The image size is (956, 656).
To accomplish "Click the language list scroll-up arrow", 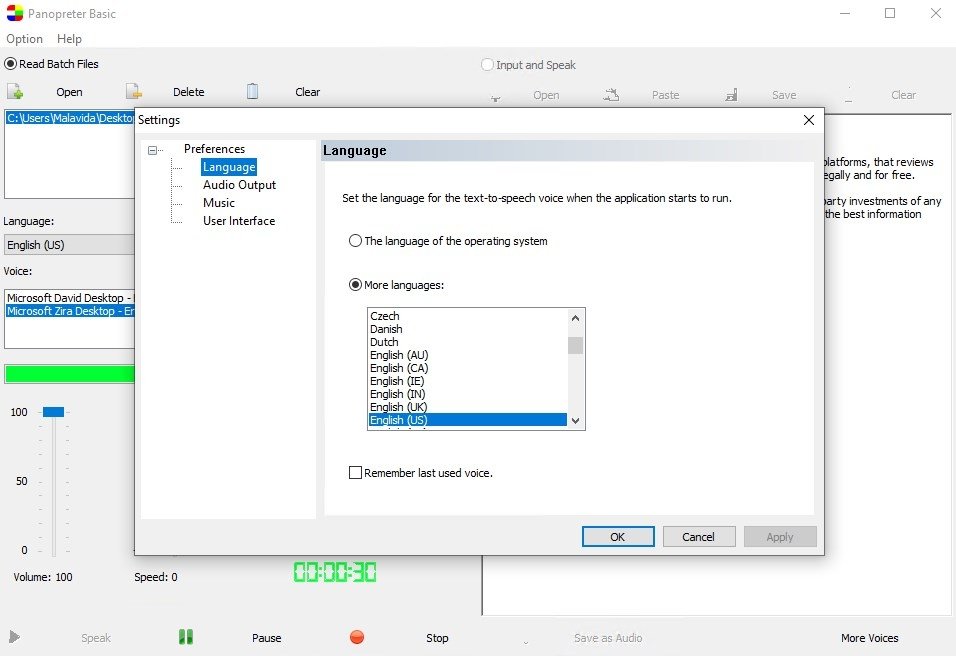I will [x=576, y=318].
